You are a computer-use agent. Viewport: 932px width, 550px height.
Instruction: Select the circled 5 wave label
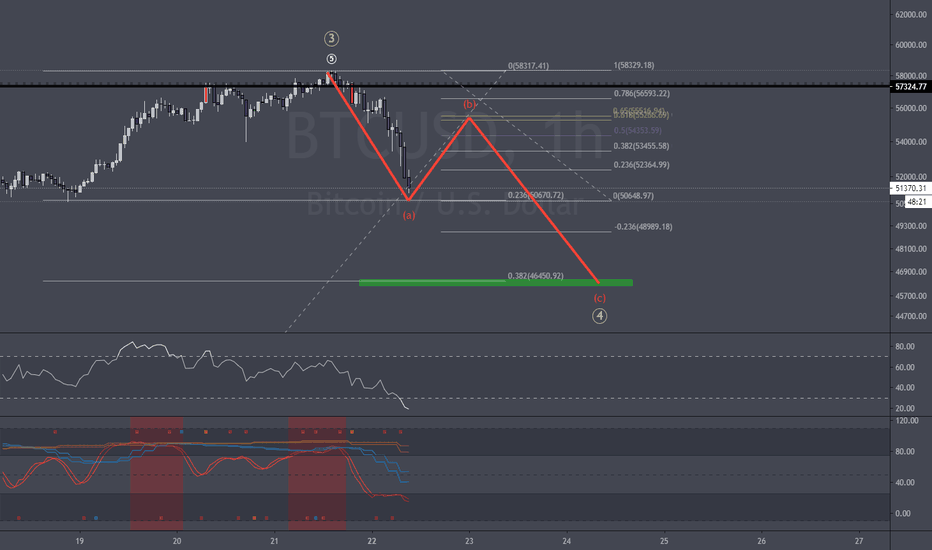[331, 59]
